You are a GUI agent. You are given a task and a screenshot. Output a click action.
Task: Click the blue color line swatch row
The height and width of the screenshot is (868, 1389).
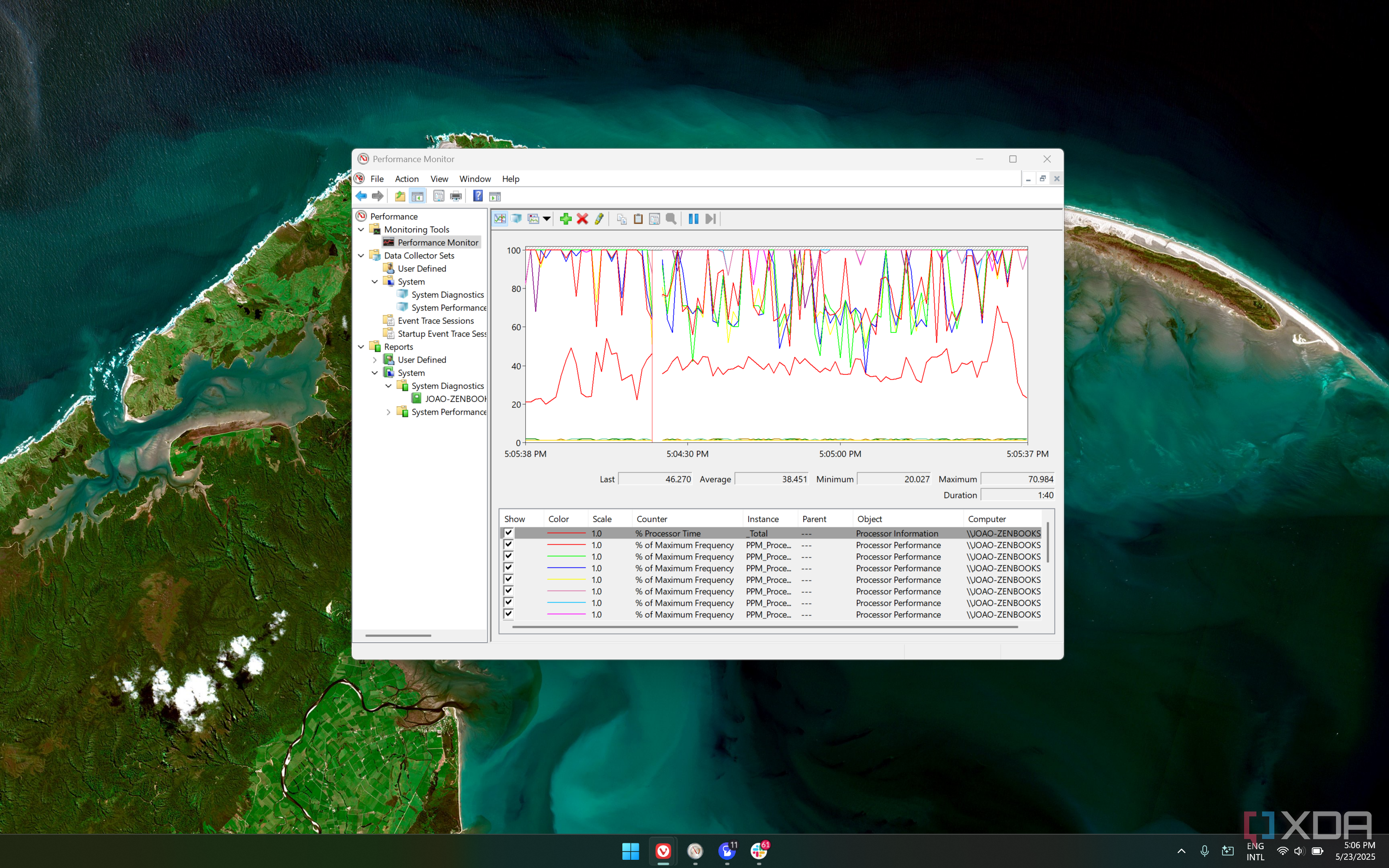(x=566, y=568)
